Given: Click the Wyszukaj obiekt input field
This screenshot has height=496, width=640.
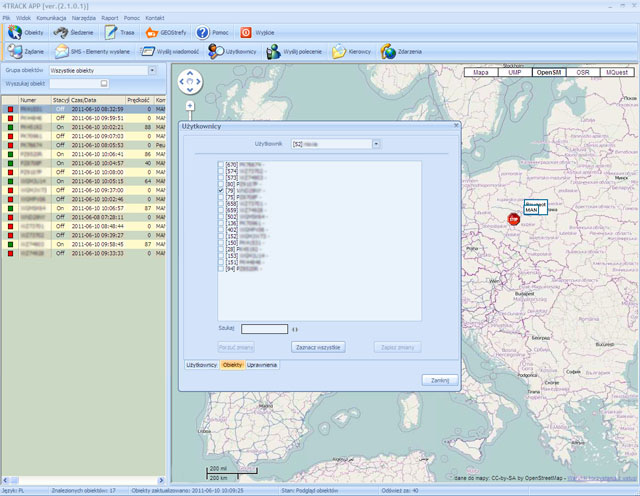Looking at the screenshot, I should coord(79,83).
